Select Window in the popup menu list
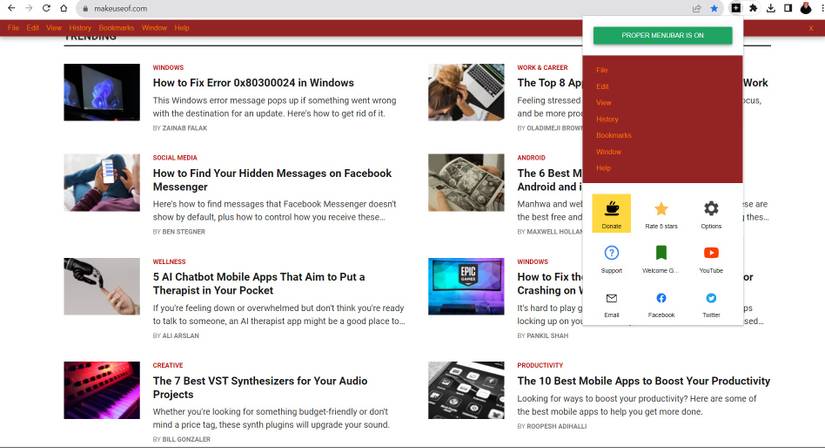The width and height of the screenshot is (825, 448). 608,152
